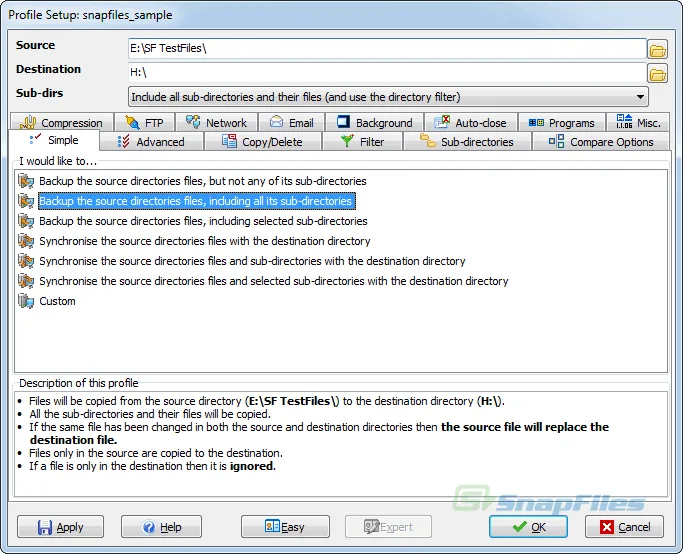Switch to the Compare Options tab
Screen dimensions: 683x554
click(601, 142)
